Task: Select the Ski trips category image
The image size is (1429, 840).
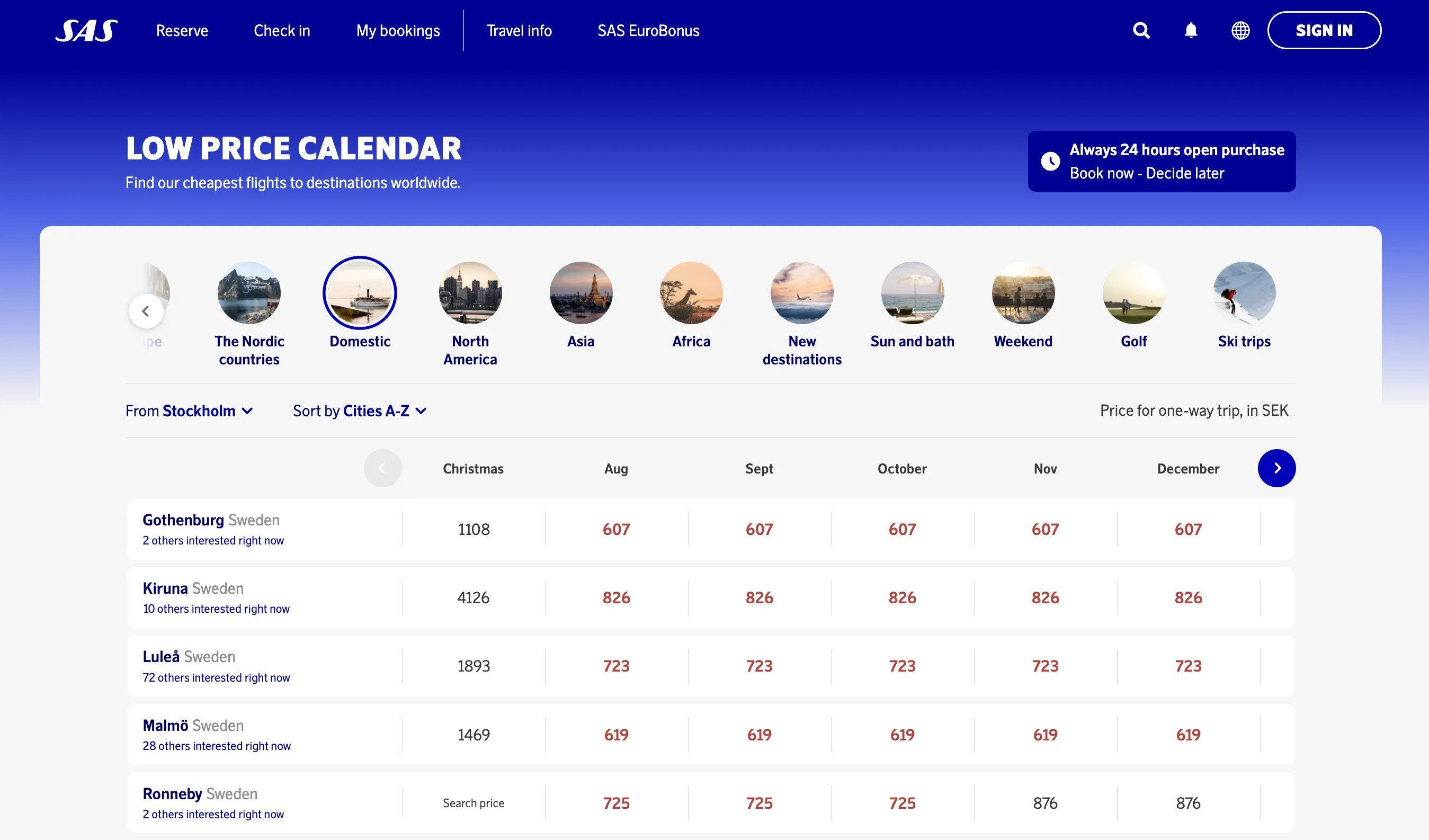Action: (x=1244, y=293)
